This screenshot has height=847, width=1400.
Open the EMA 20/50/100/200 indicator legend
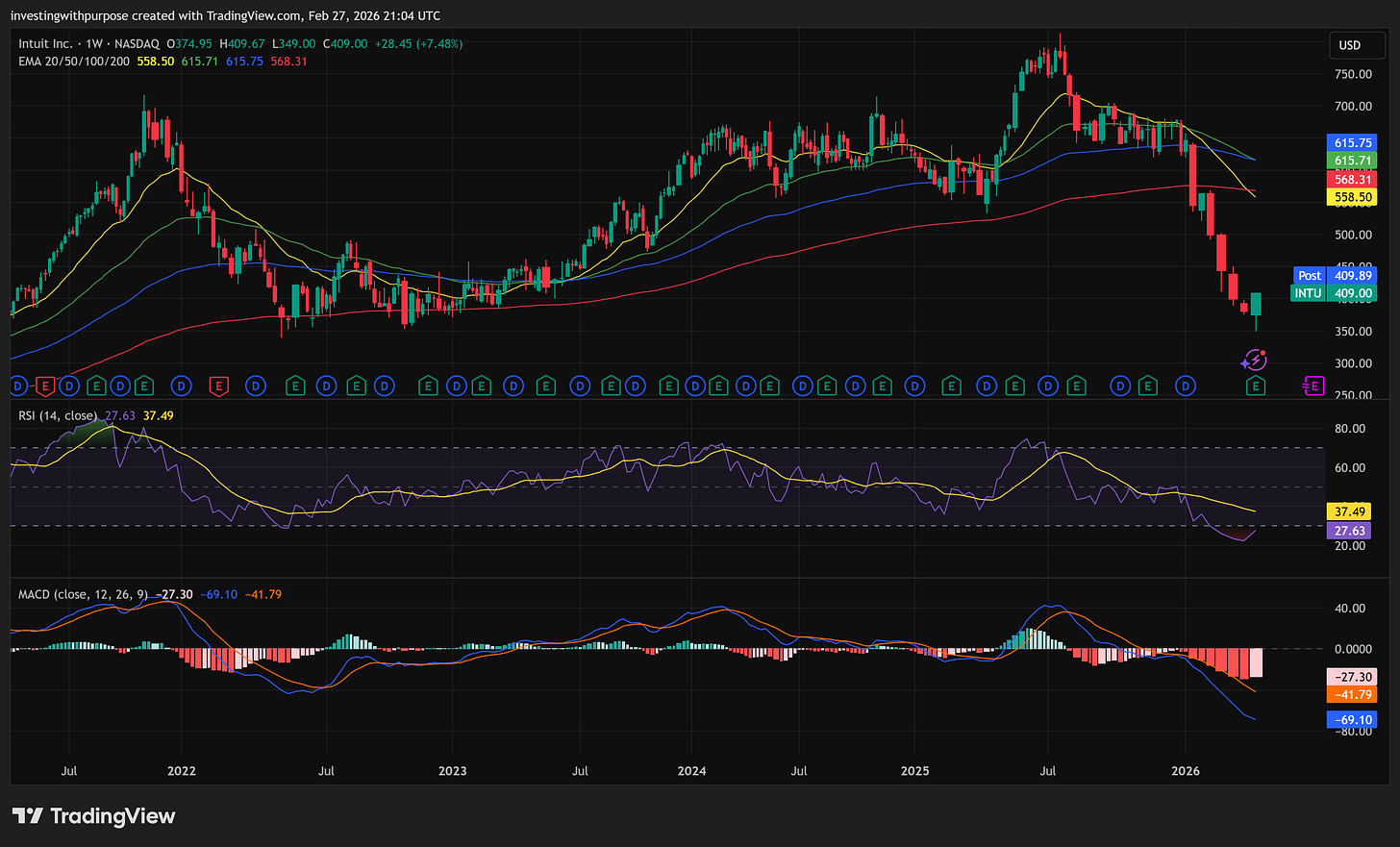pos(74,62)
